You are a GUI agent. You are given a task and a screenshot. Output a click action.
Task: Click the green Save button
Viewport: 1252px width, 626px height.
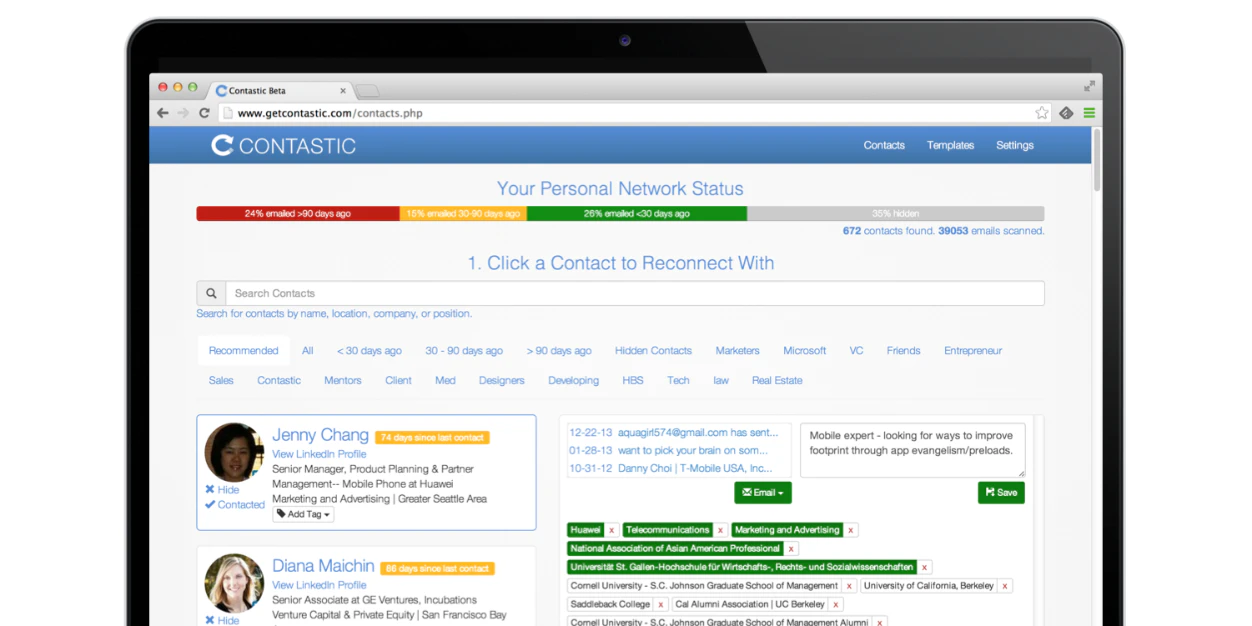pyautogui.click(x=1001, y=492)
